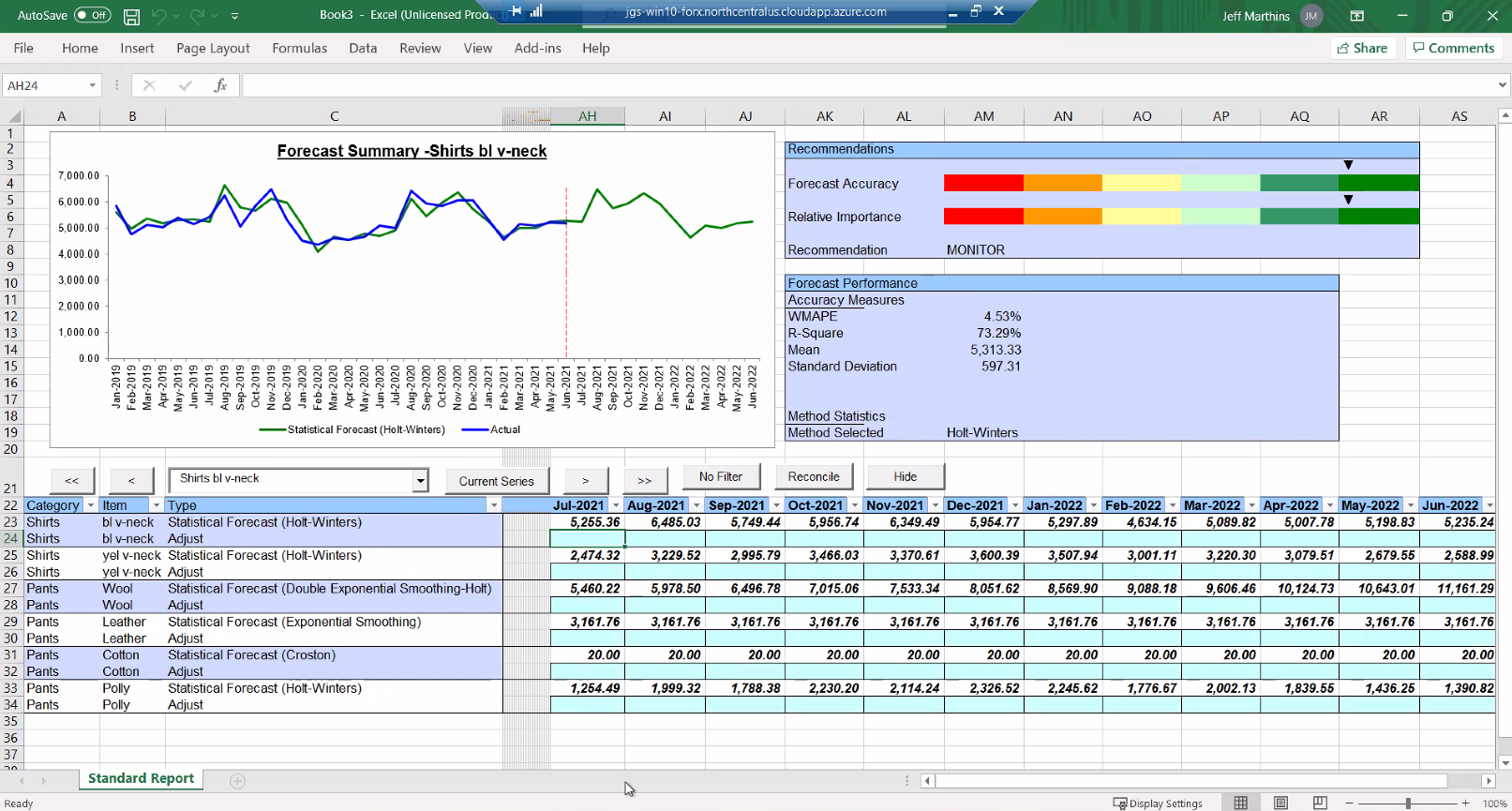
Task: Add a new sheet with plus icon
Action: click(x=237, y=781)
